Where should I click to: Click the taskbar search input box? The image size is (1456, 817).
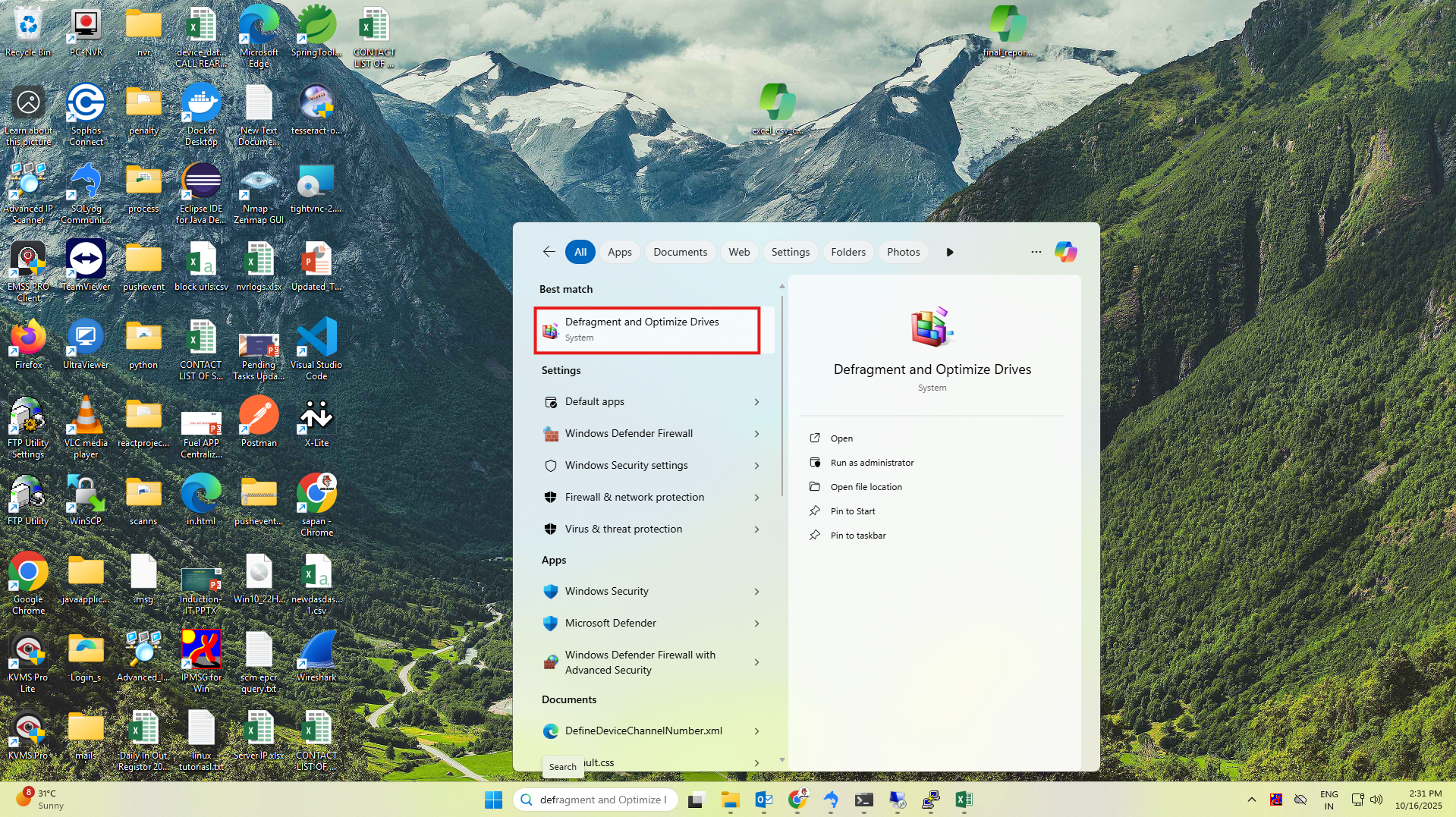[x=602, y=800]
